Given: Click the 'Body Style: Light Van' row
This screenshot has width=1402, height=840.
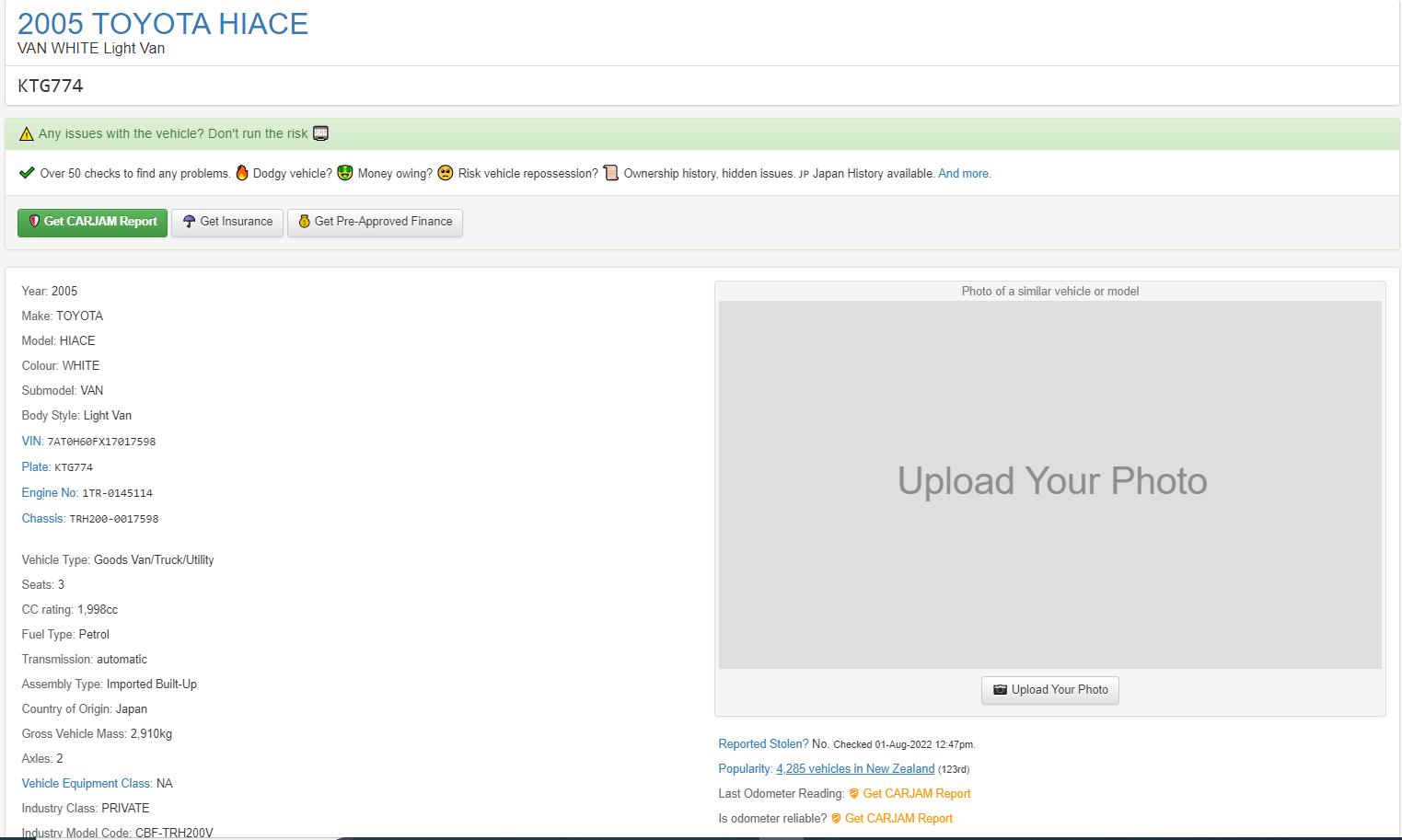Looking at the screenshot, I should click(76, 416).
